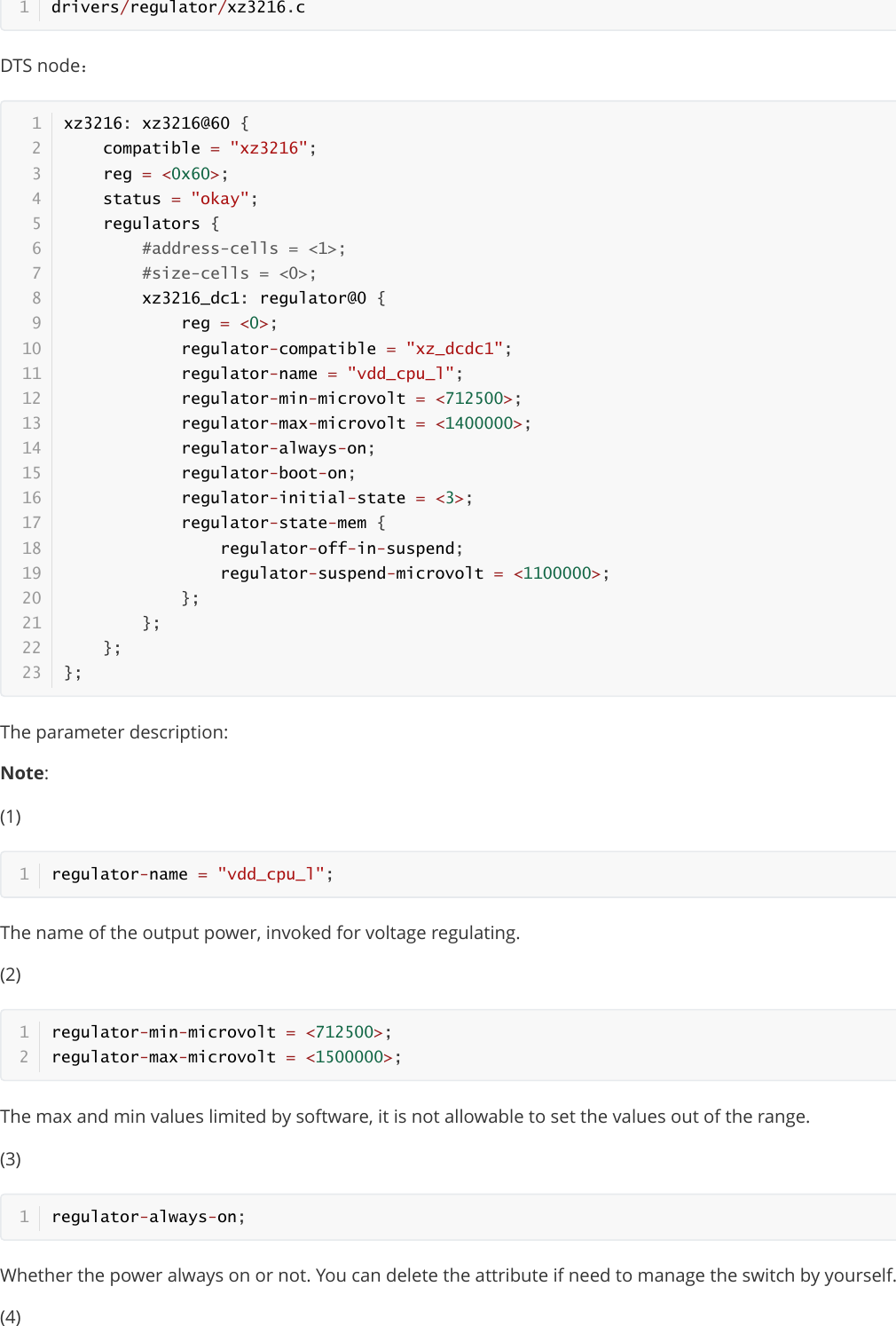This screenshot has width=896, height=1326.
Task: Click the bold "Note" text
Action: click(22, 773)
